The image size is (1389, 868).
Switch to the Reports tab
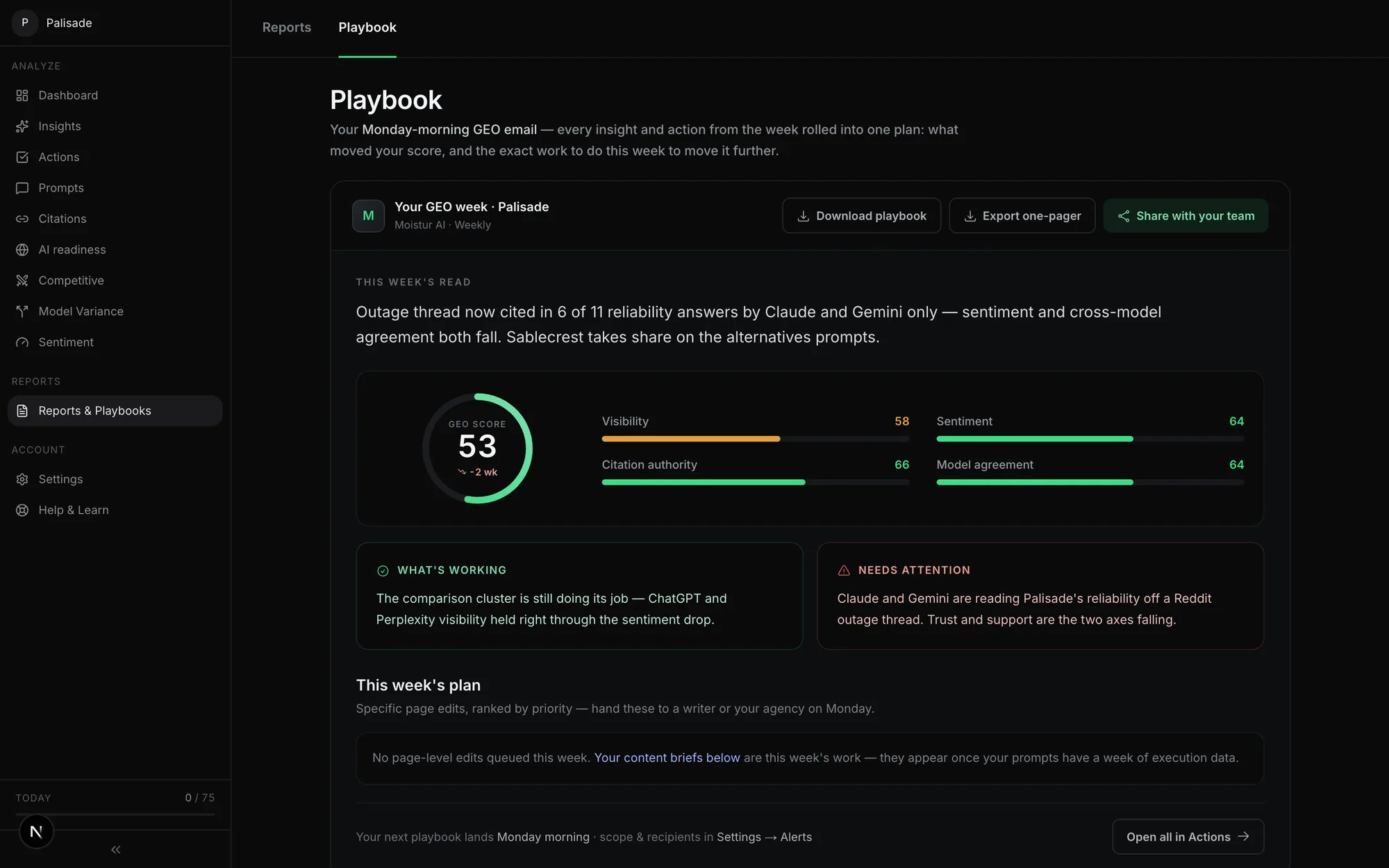[x=287, y=28]
